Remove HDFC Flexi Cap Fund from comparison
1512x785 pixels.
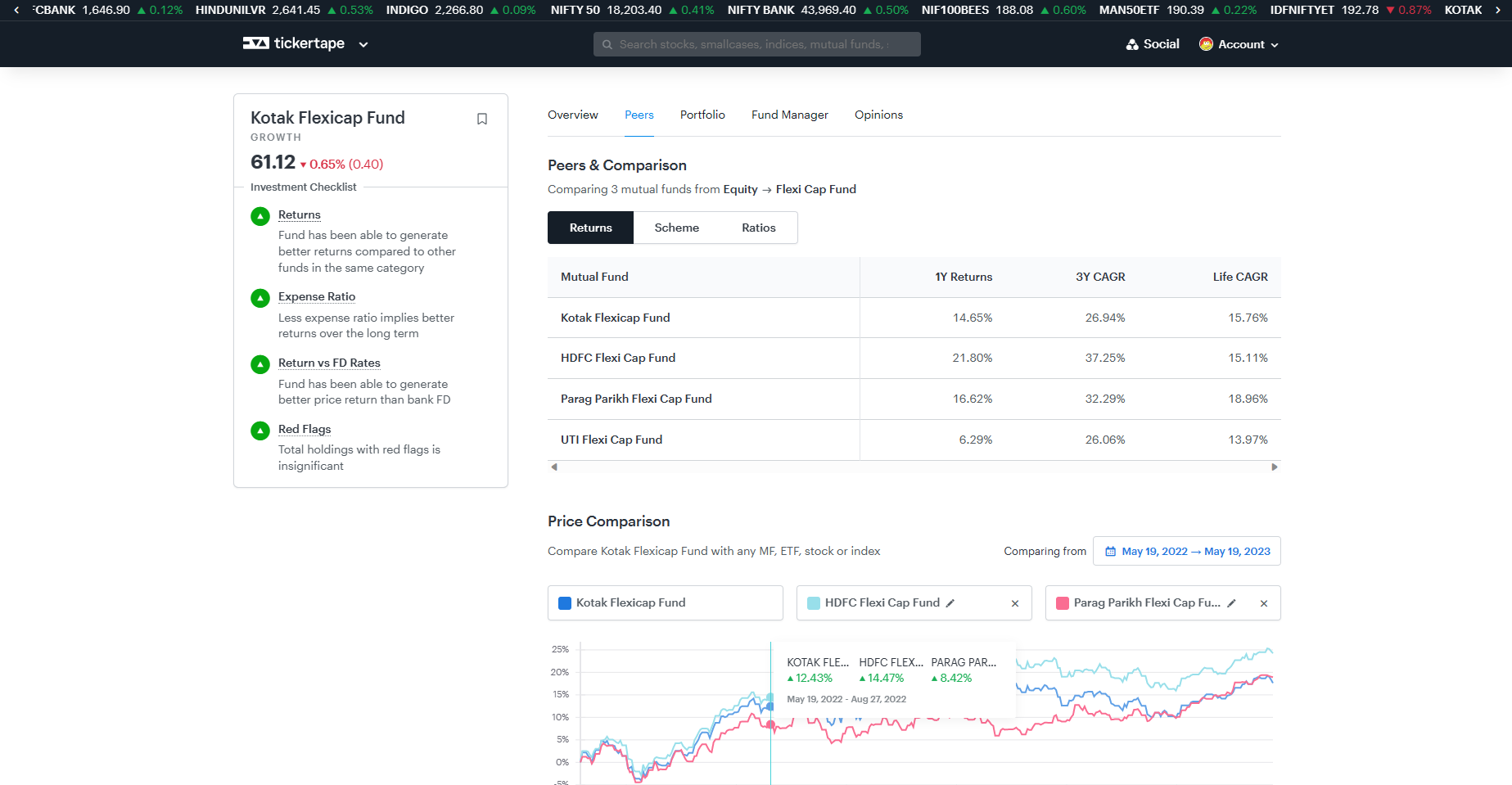pyautogui.click(x=1015, y=603)
